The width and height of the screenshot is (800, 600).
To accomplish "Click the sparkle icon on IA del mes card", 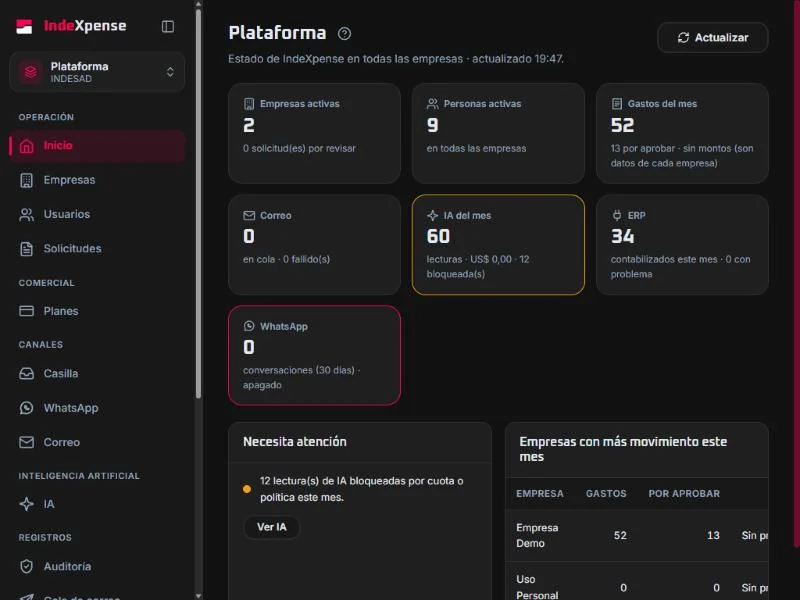I will pyautogui.click(x=433, y=215).
